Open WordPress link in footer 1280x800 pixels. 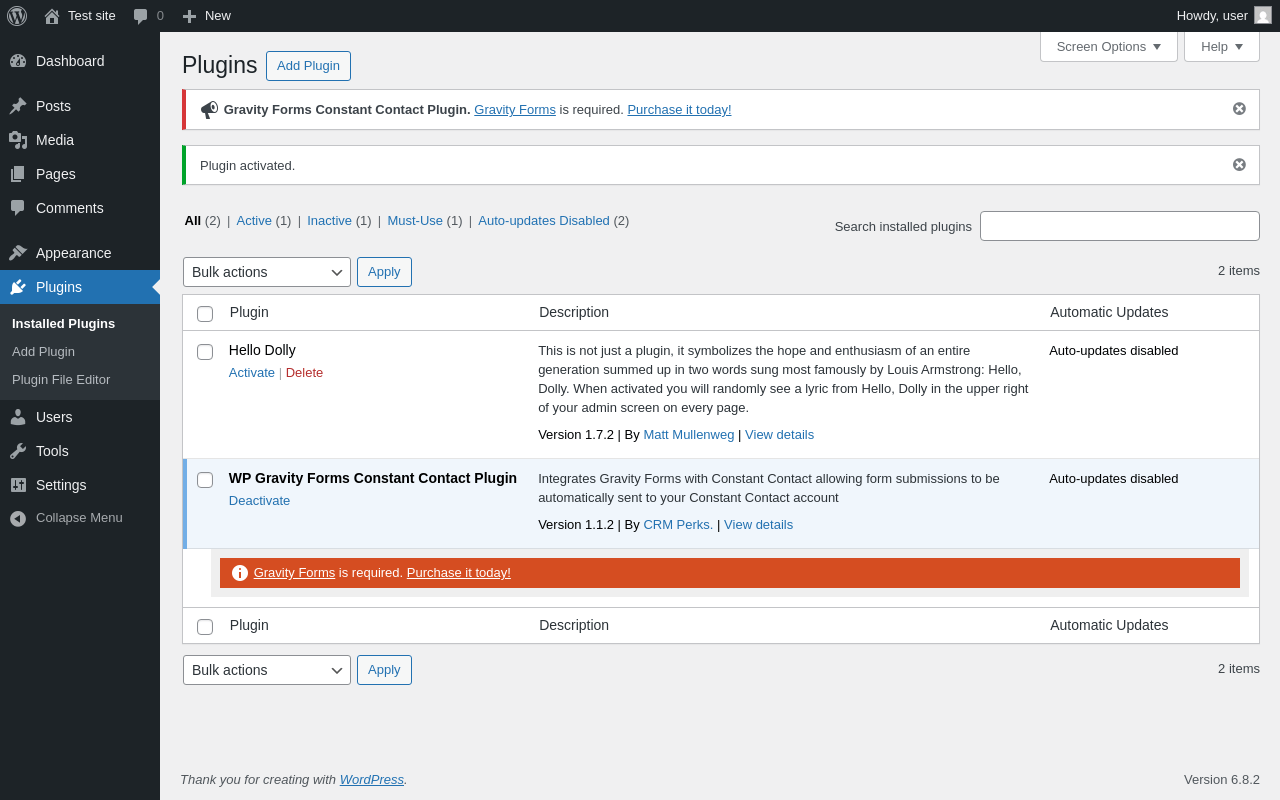click(x=372, y=780)
